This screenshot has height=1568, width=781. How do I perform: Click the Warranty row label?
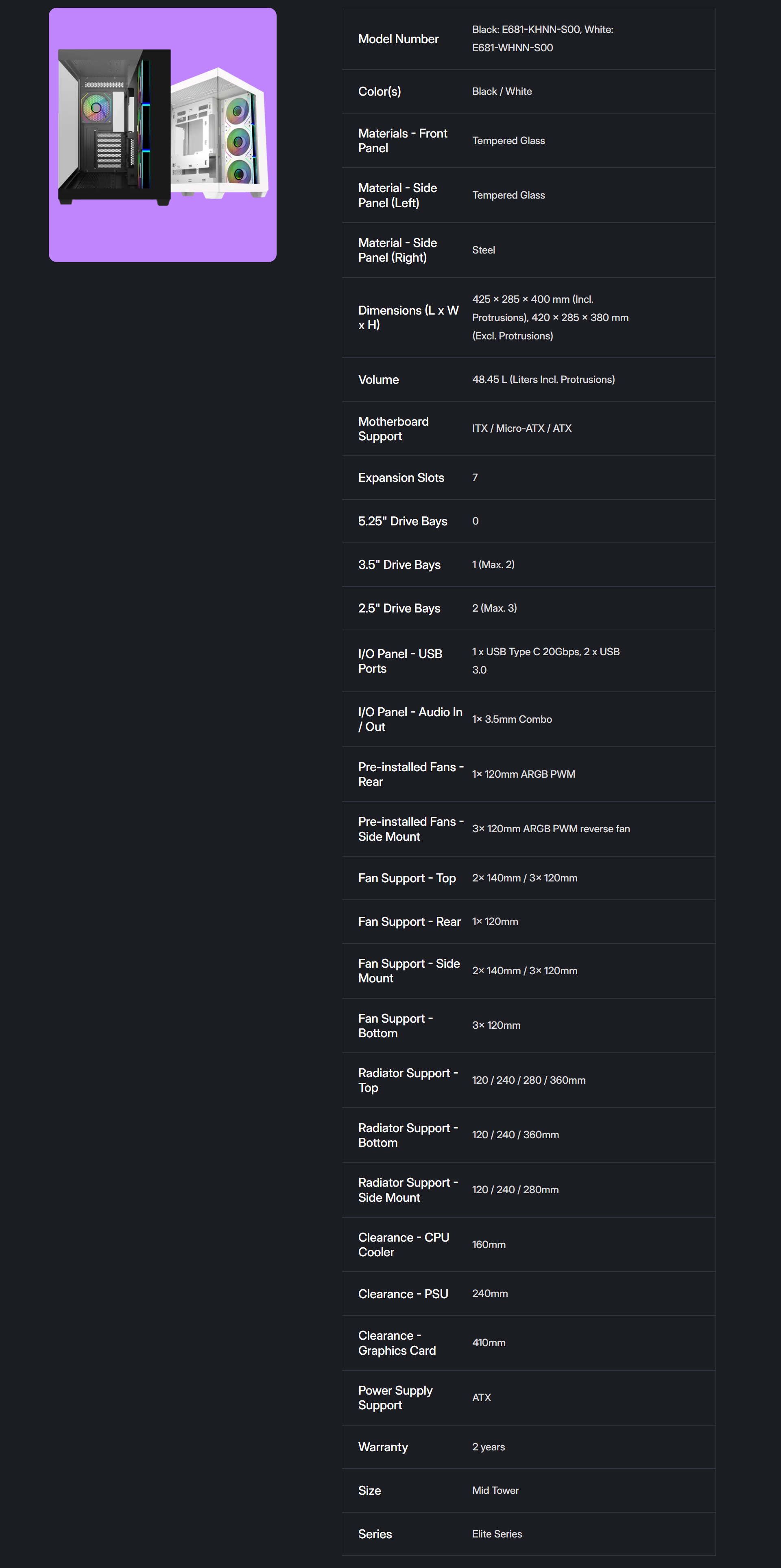[383, 1447]
